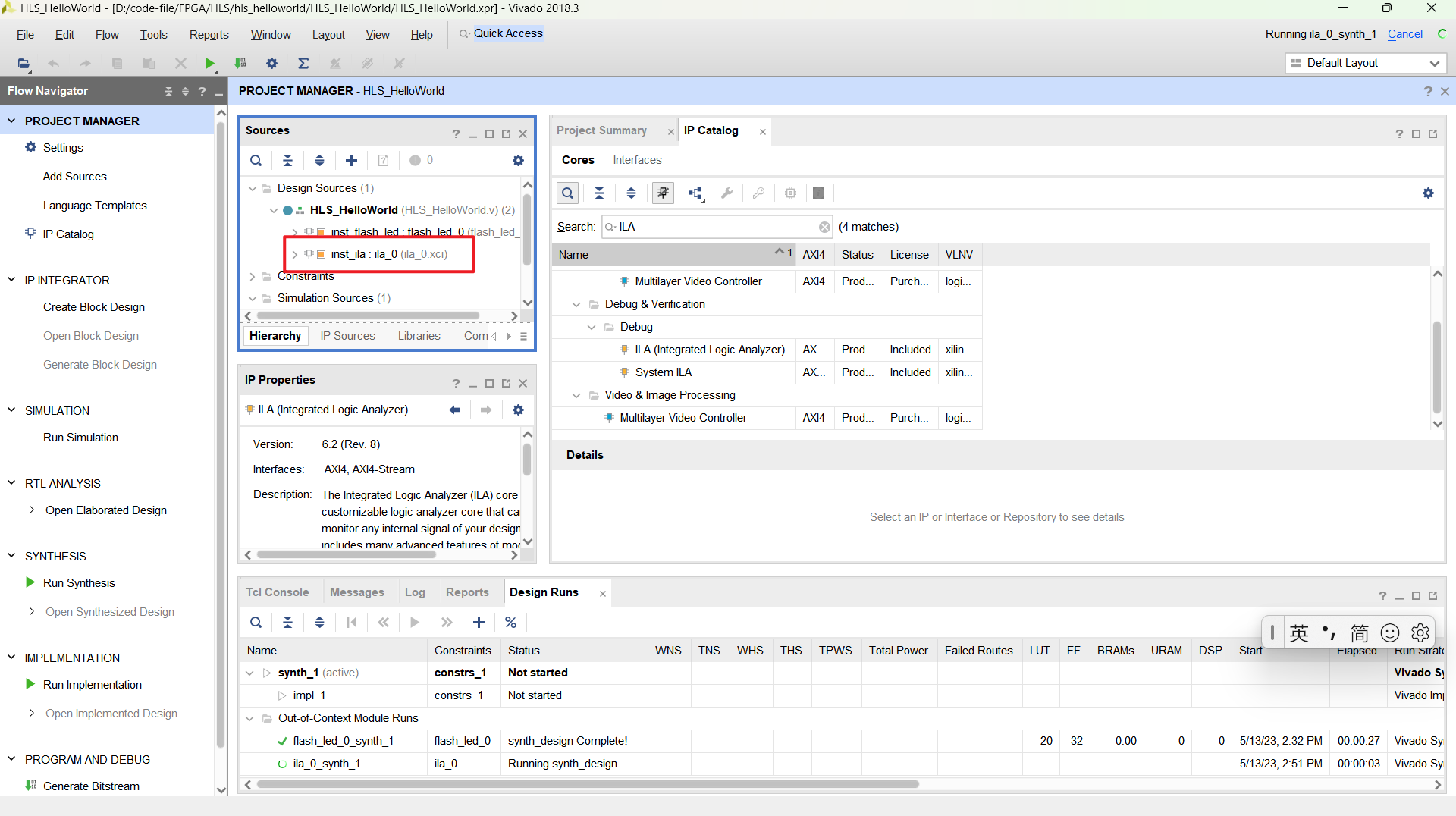
Task: Open Settings in Project Manager
Action: pyautogui.click(x=63, y=148)
